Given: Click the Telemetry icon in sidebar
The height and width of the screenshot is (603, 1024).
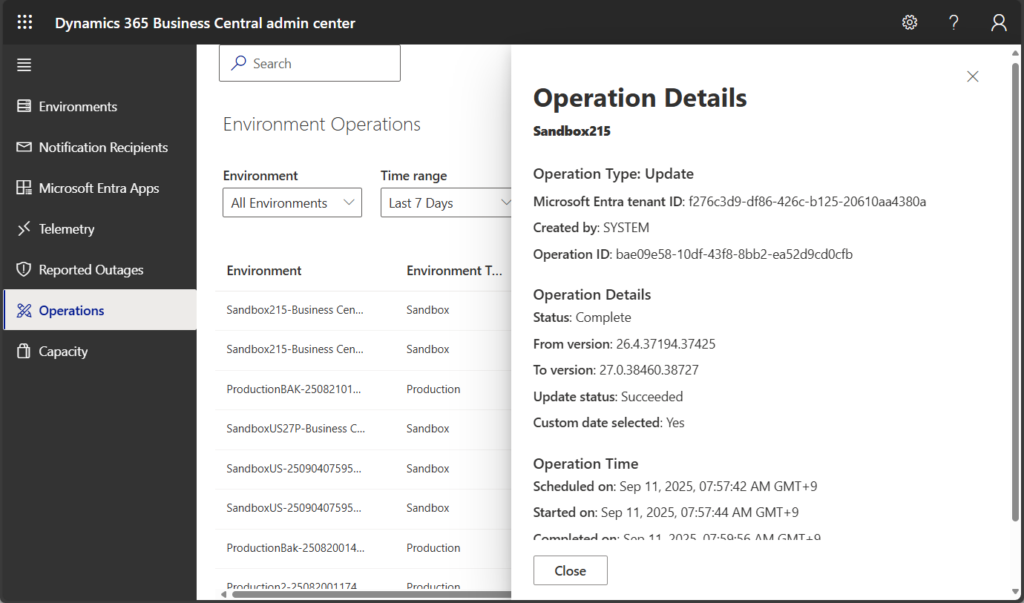Looking at the screenshot, I should pyautogui.click(x=24, y=229).
